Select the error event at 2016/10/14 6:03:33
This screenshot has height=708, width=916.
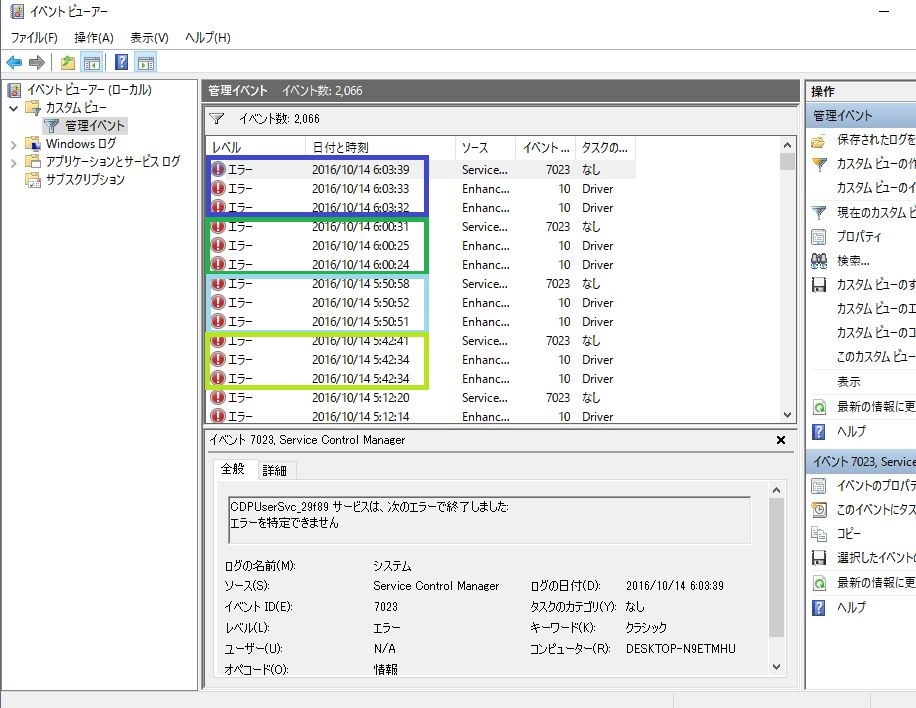(421, 189)
